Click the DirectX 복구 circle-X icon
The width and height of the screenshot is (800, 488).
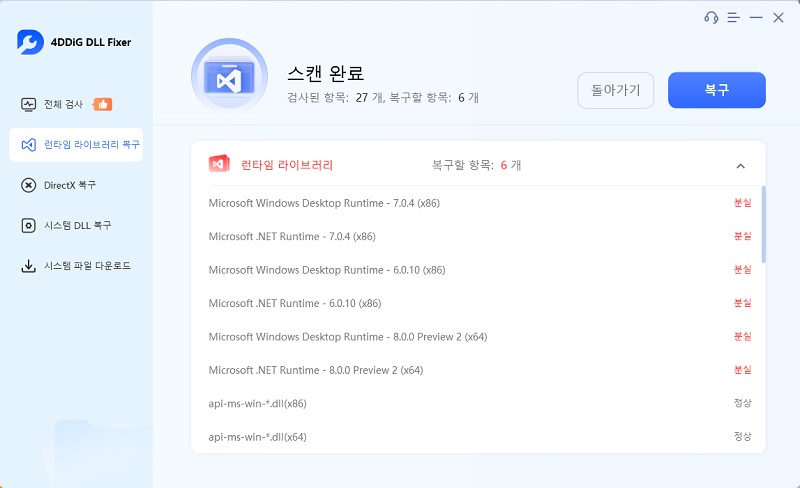tap(29, 185)
